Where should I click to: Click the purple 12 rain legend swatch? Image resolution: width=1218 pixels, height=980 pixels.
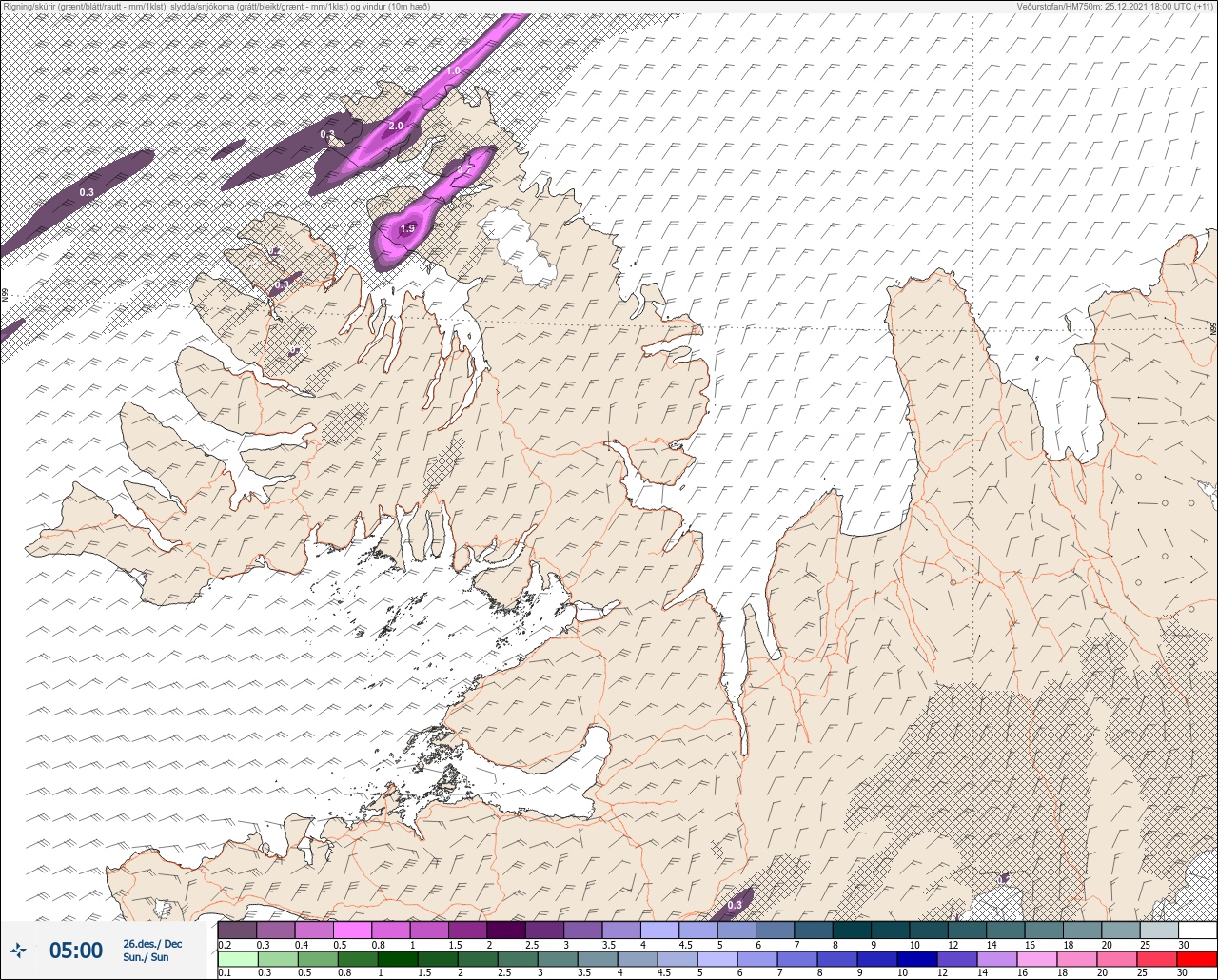(958, 958)
